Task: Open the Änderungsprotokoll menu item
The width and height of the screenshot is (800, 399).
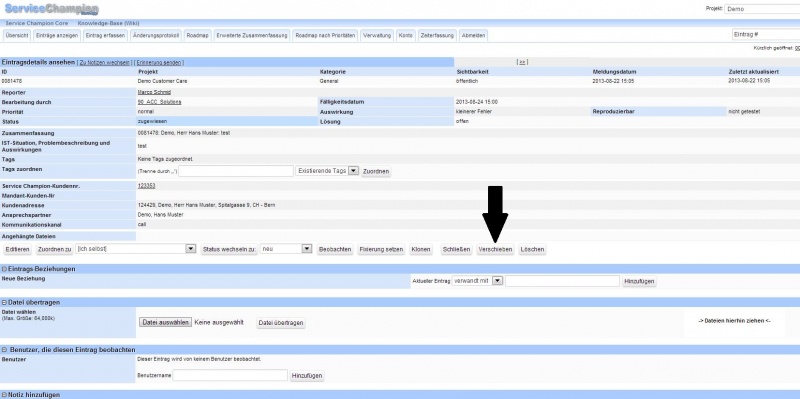Action: click(156, 35)
